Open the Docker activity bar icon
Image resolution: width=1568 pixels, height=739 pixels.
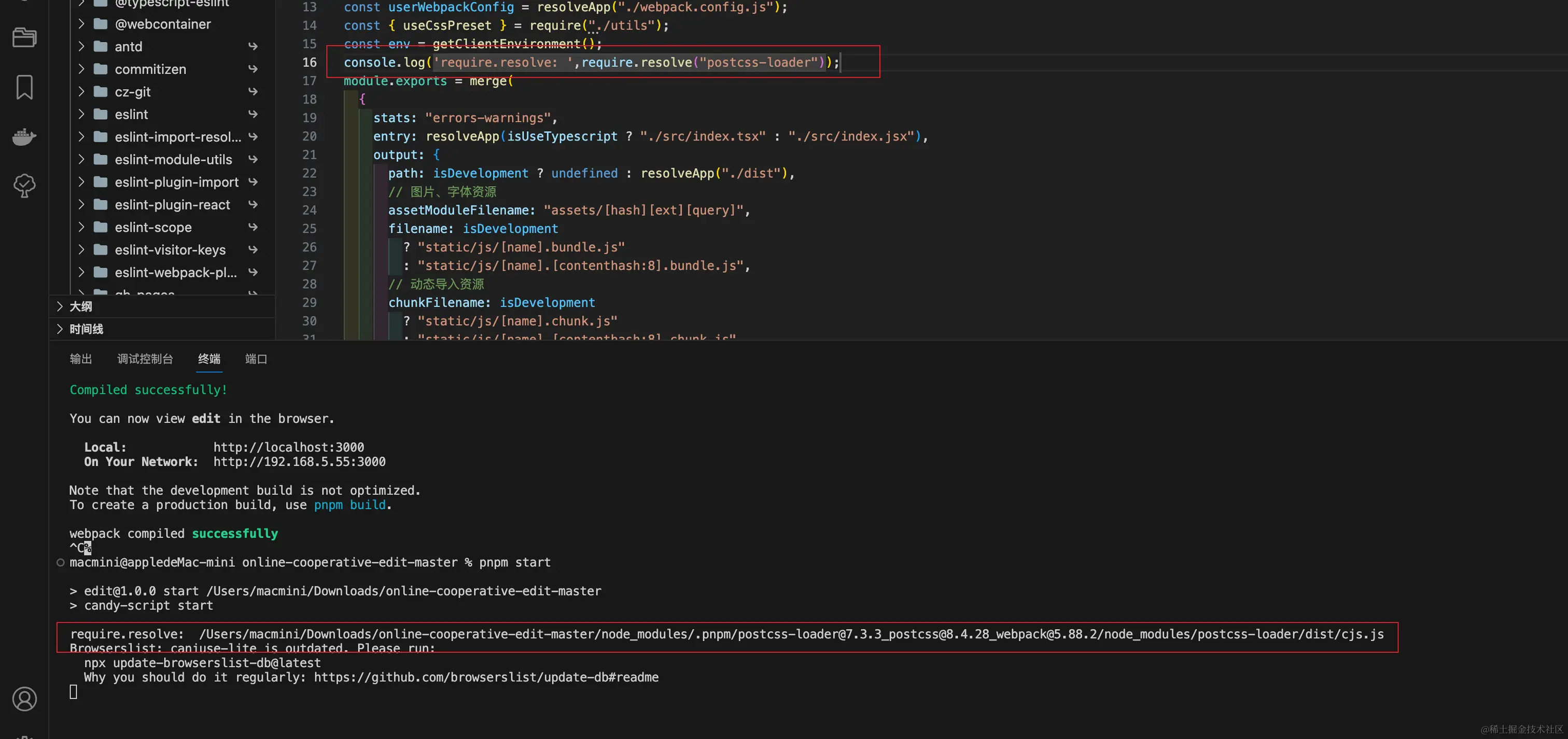pos(24,136)
